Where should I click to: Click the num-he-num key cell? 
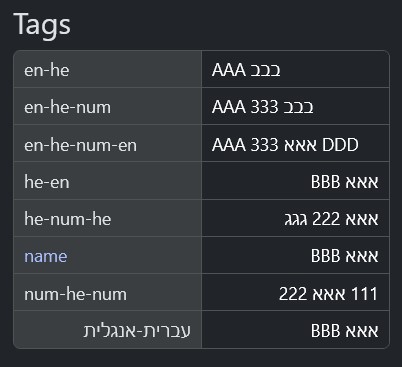click(x=108, y=292)
